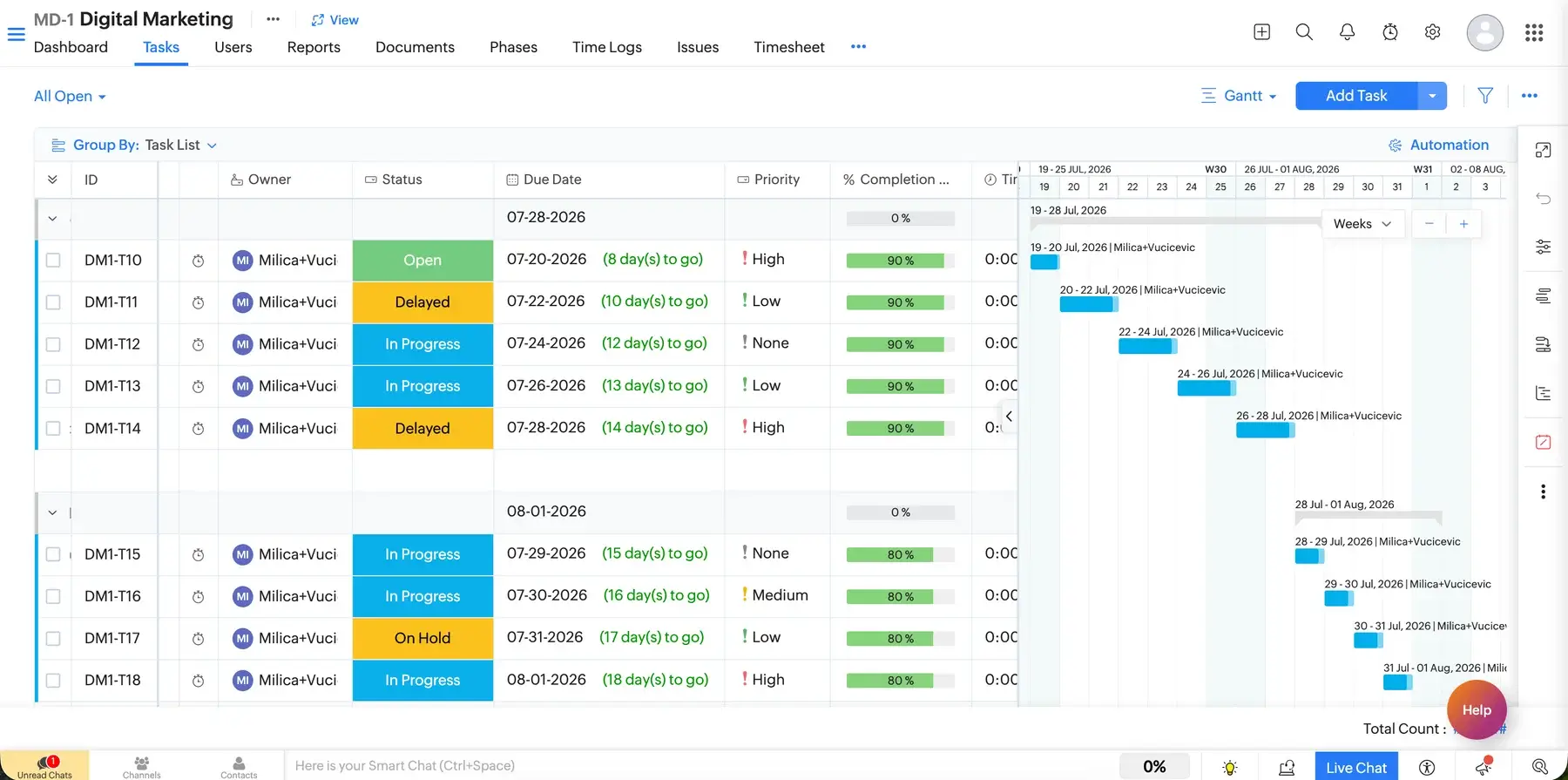1568x780 pixels.
Task: Collapse all groups with header chevron
Action: click(52, 180)
